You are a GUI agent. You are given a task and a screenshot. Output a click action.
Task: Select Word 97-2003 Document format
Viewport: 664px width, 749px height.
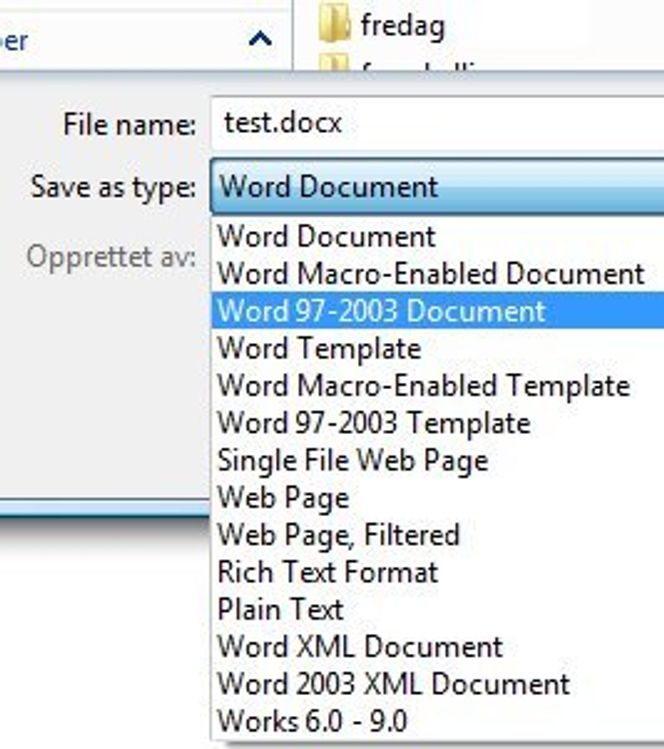[437, 310]
